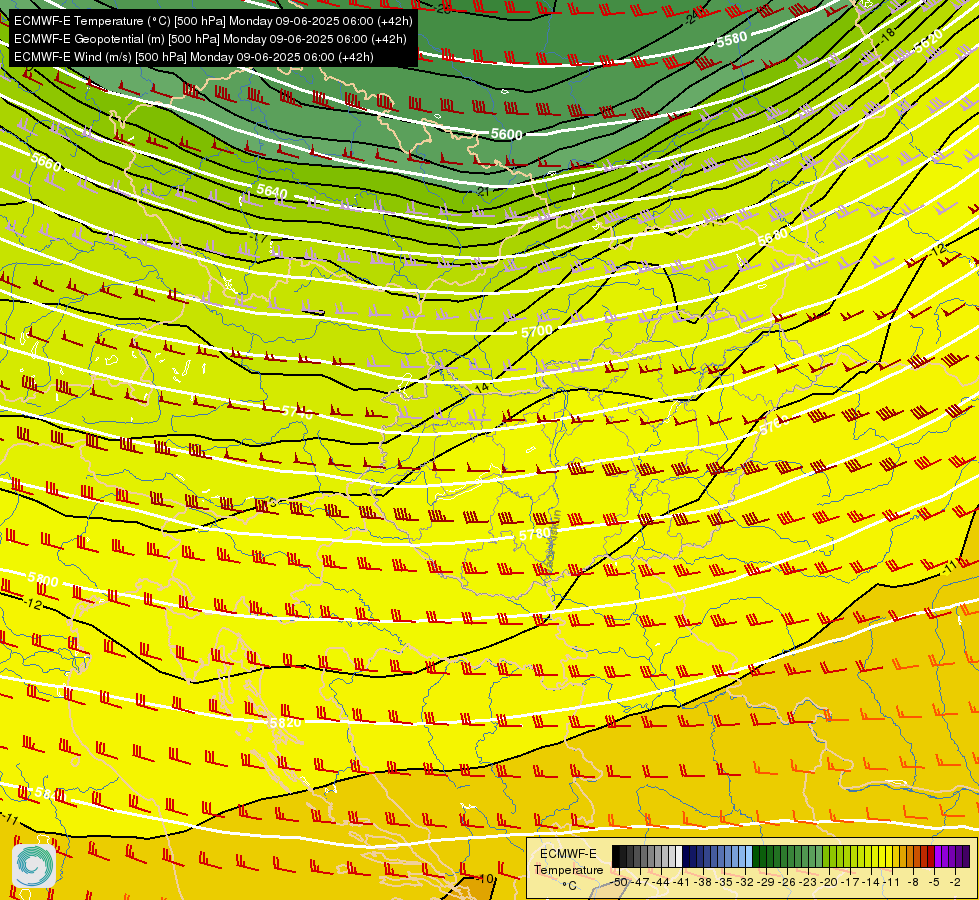Click the 5600 geopotential contour label

[x=506, y=134]
